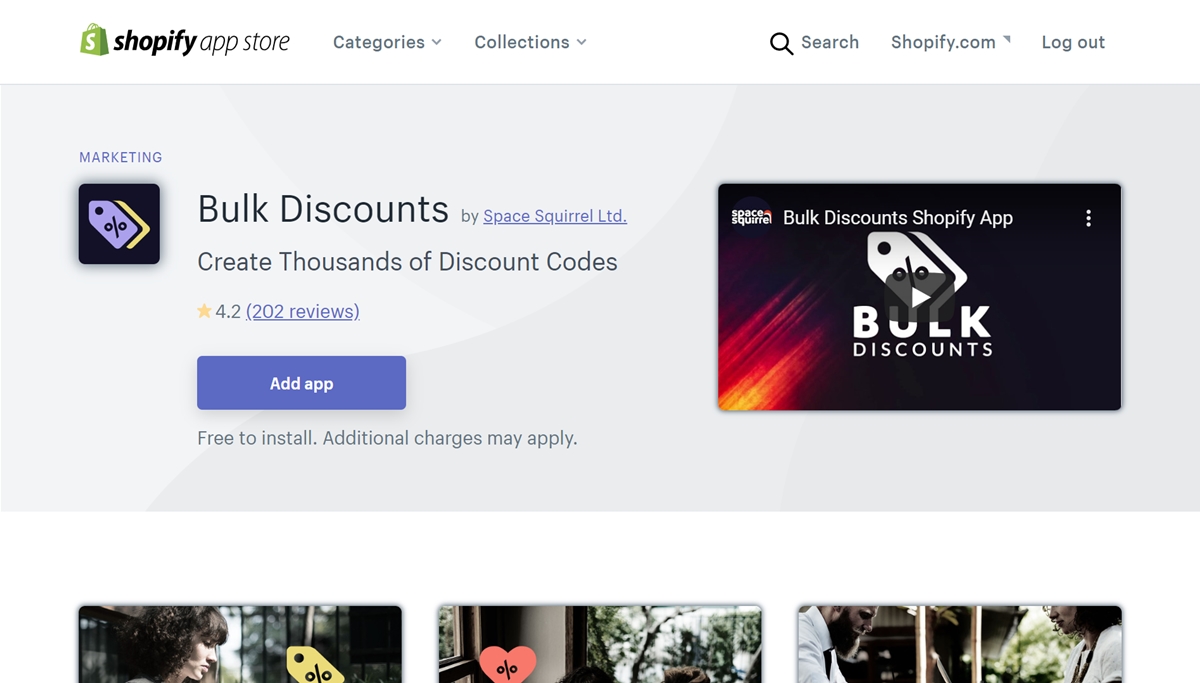The height and width of the screenshot is (683, 1200).
Task: Click the search magnifier icon
Action: (x=781, y=43)
